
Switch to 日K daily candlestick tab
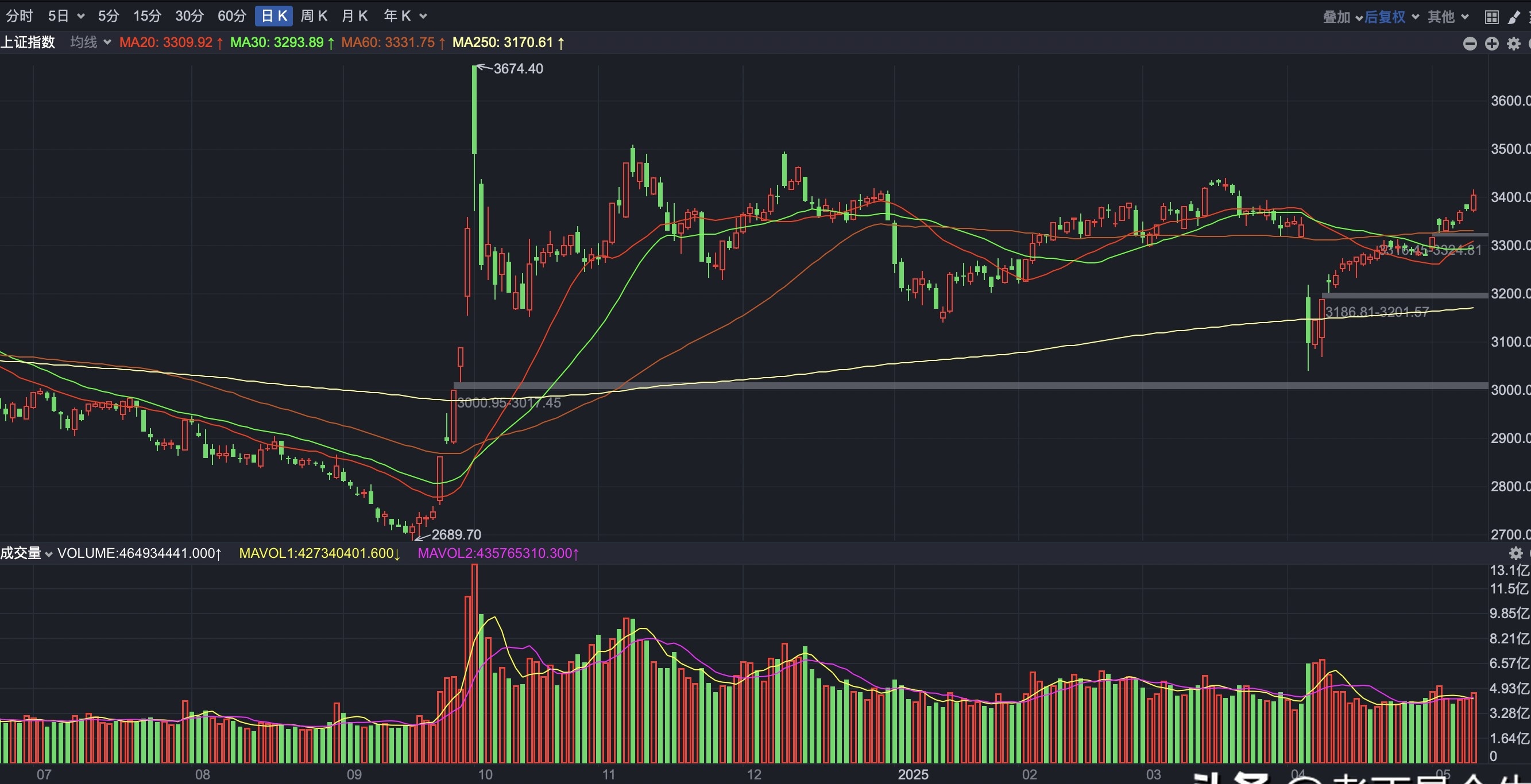(x=274, y=16)
